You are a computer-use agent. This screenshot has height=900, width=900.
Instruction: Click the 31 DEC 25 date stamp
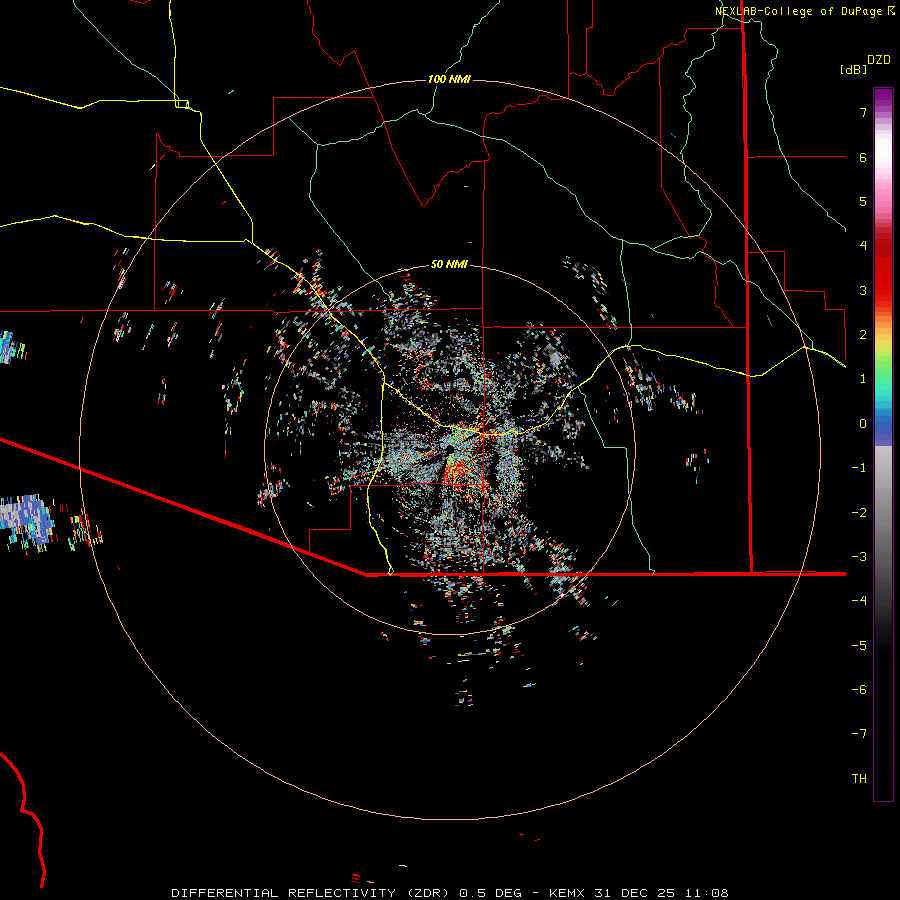pos(633,893)
